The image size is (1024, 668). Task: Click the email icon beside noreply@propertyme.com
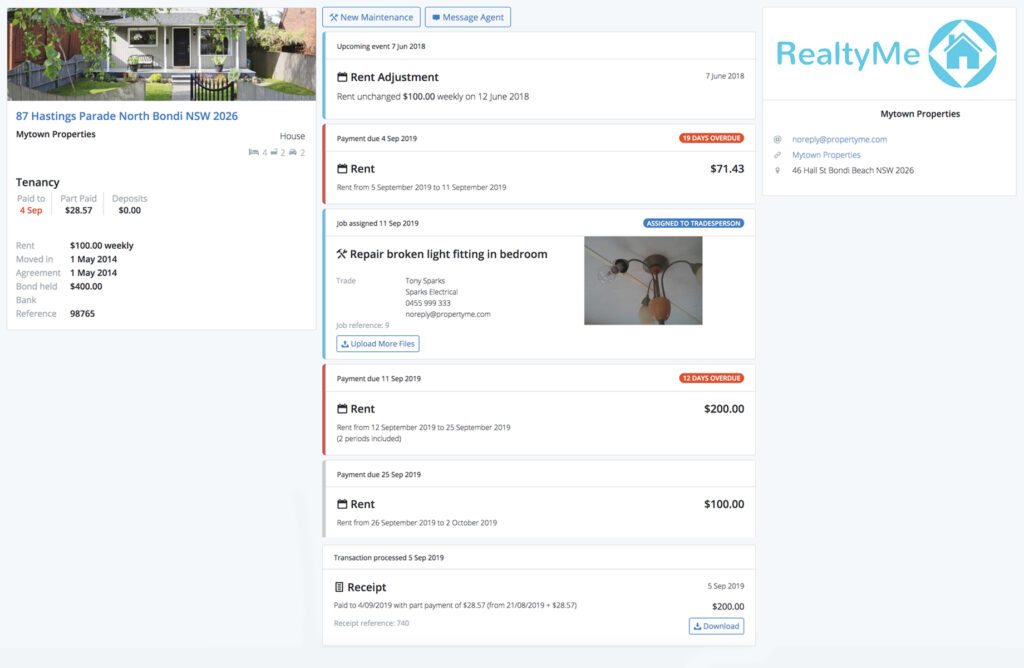coord(777,139)
